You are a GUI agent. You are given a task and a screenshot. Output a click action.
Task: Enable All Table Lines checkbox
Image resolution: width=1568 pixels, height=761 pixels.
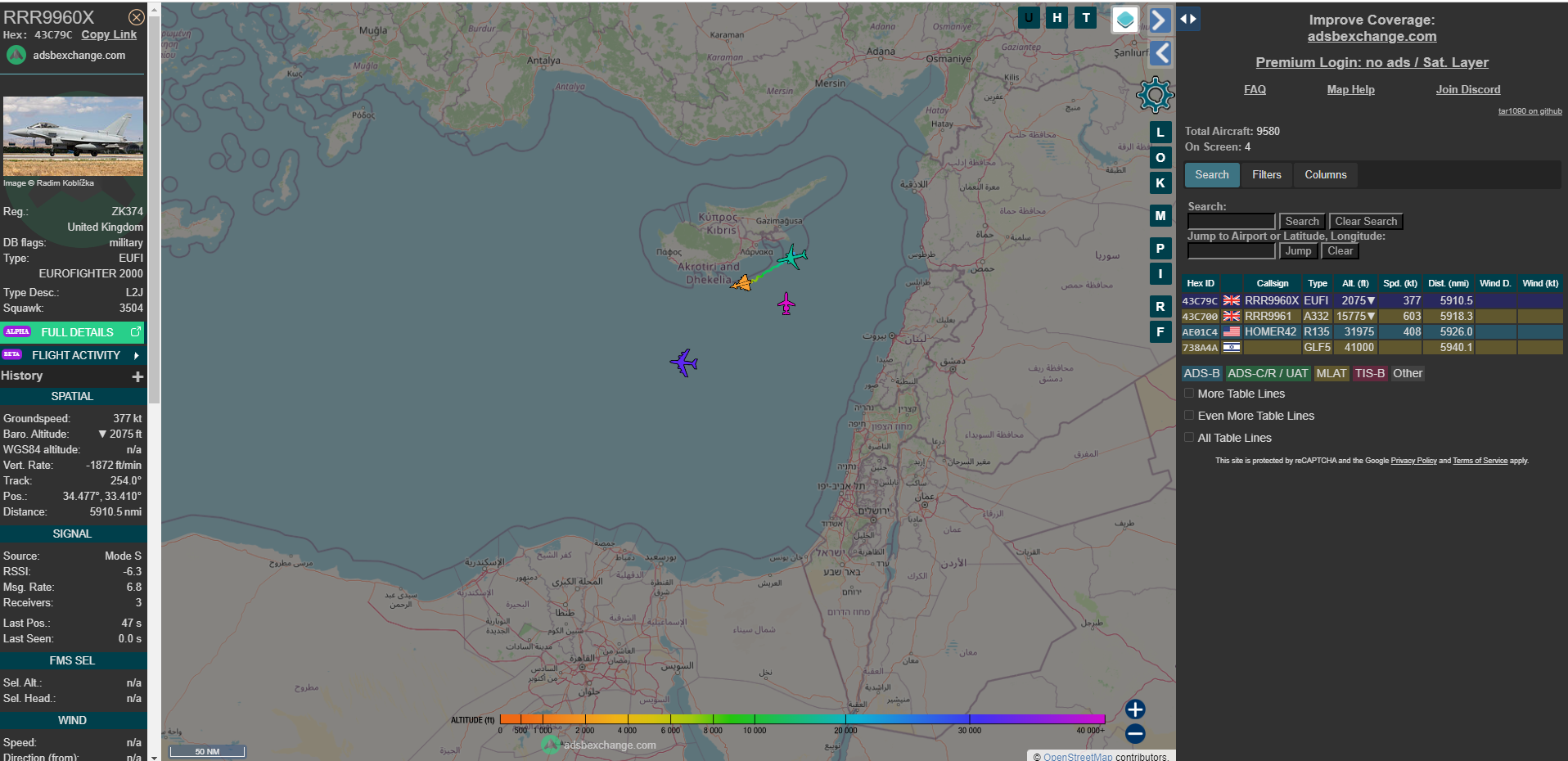click(1189, 438)
